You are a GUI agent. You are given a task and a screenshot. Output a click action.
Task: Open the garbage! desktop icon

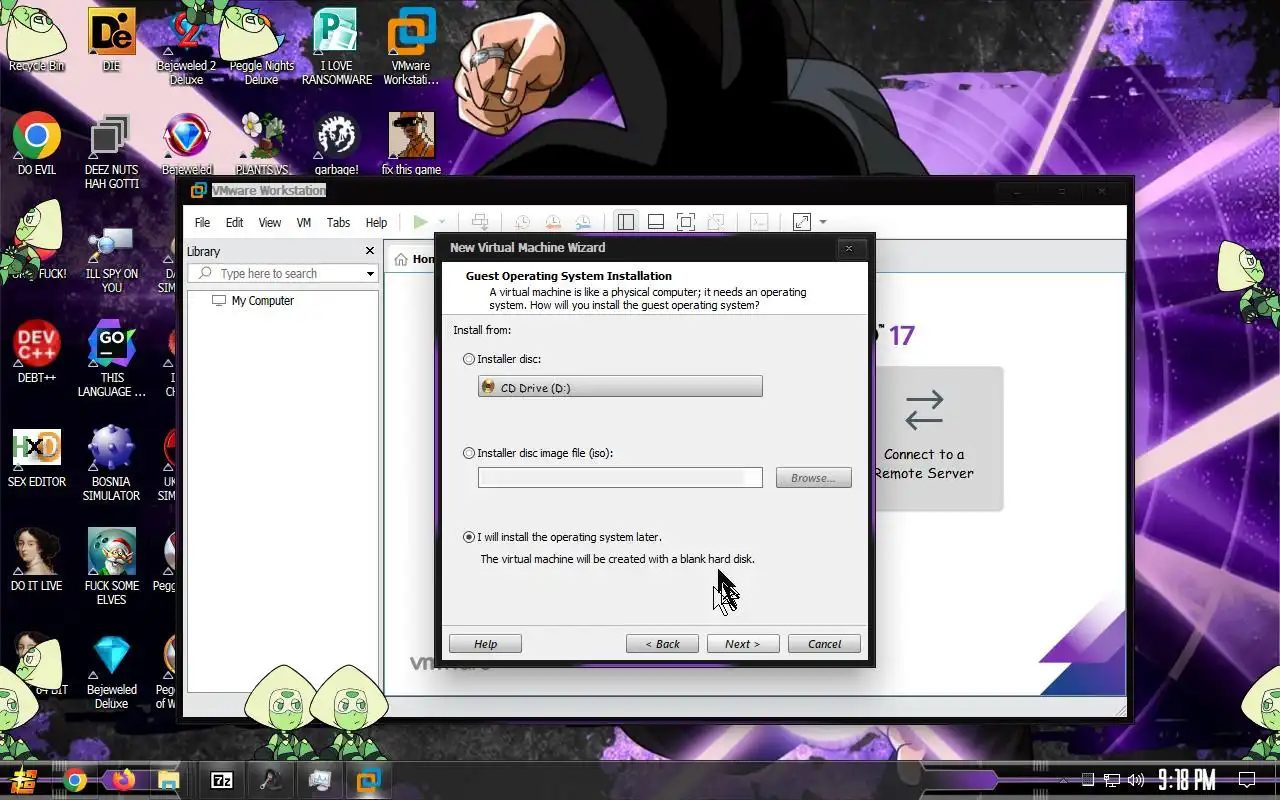[337, 144]
